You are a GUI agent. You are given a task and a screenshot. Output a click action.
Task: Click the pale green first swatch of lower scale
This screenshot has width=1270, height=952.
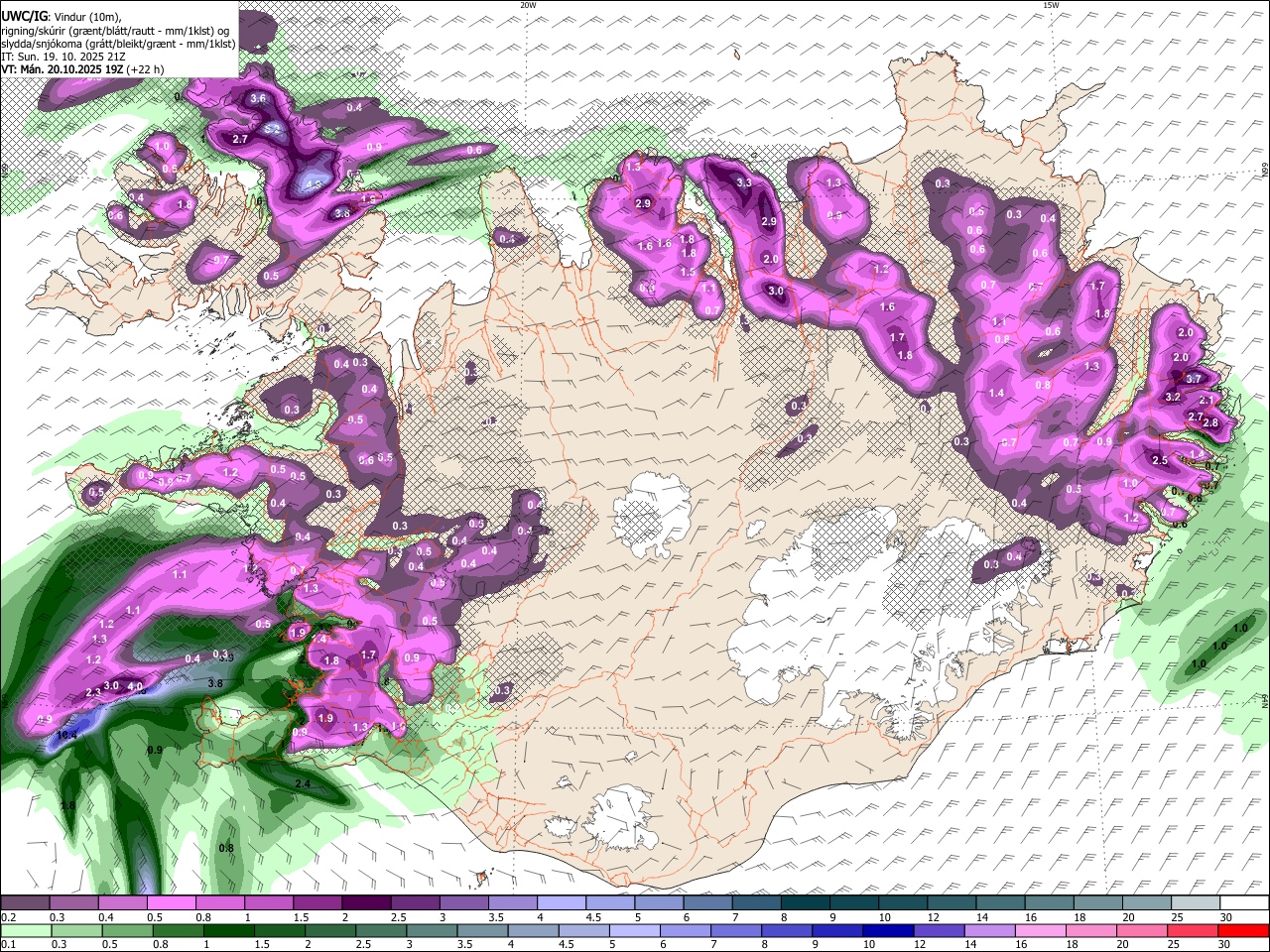pos(26,930)
